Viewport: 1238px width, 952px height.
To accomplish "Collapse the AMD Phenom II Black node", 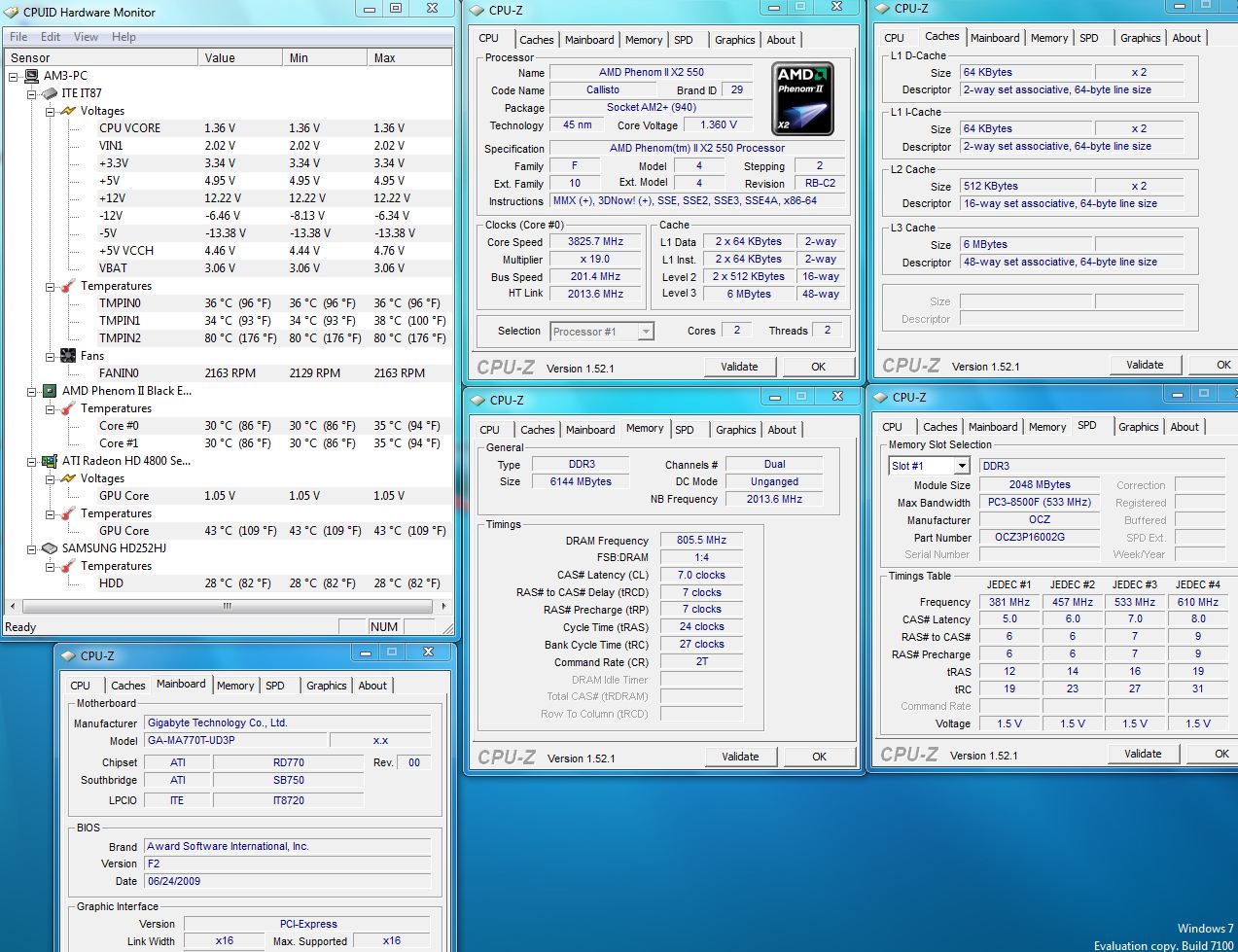I will point(32,391).
